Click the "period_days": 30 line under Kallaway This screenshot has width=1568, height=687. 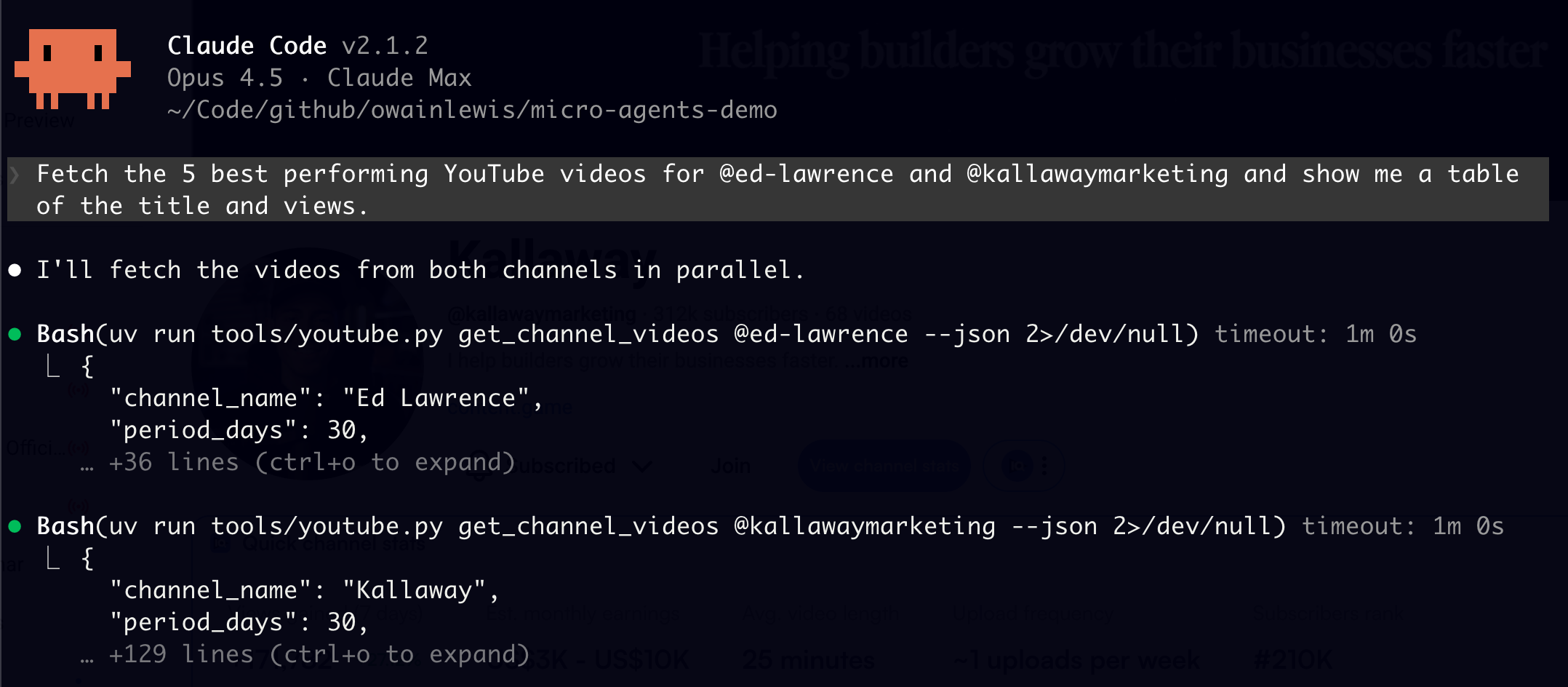(239, 622)
